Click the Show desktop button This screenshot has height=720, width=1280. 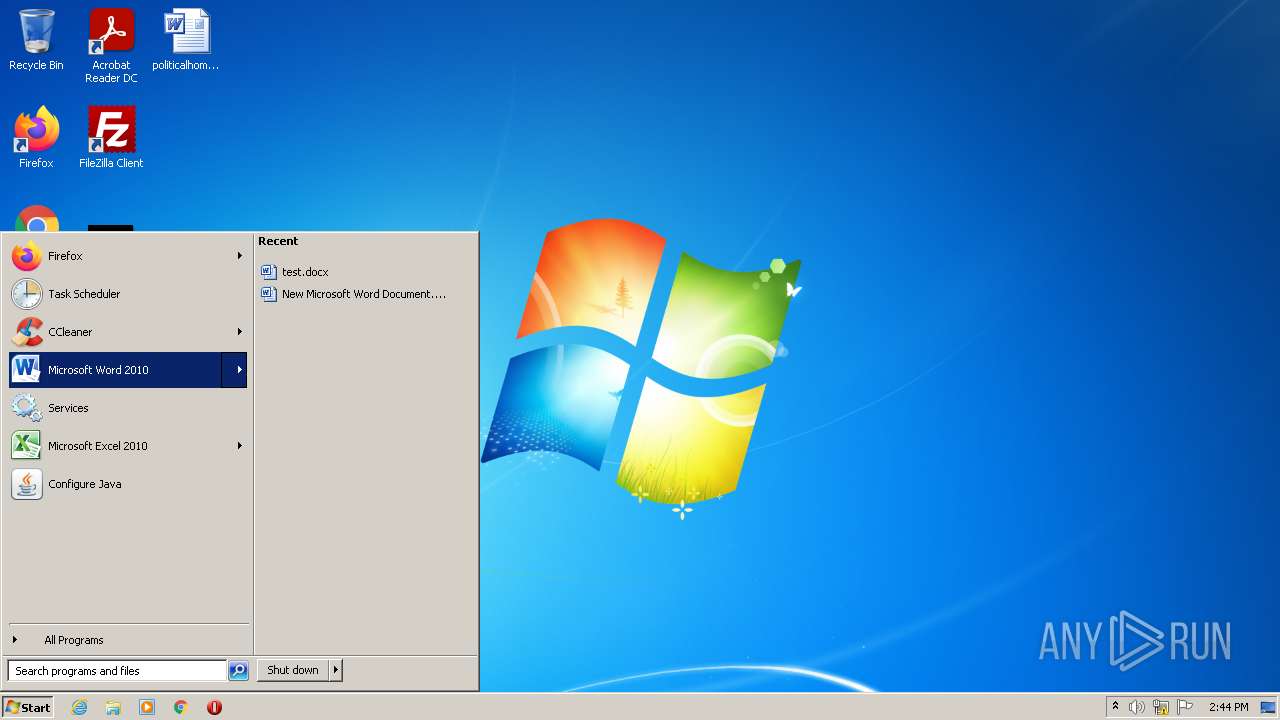pos(1268,707)
